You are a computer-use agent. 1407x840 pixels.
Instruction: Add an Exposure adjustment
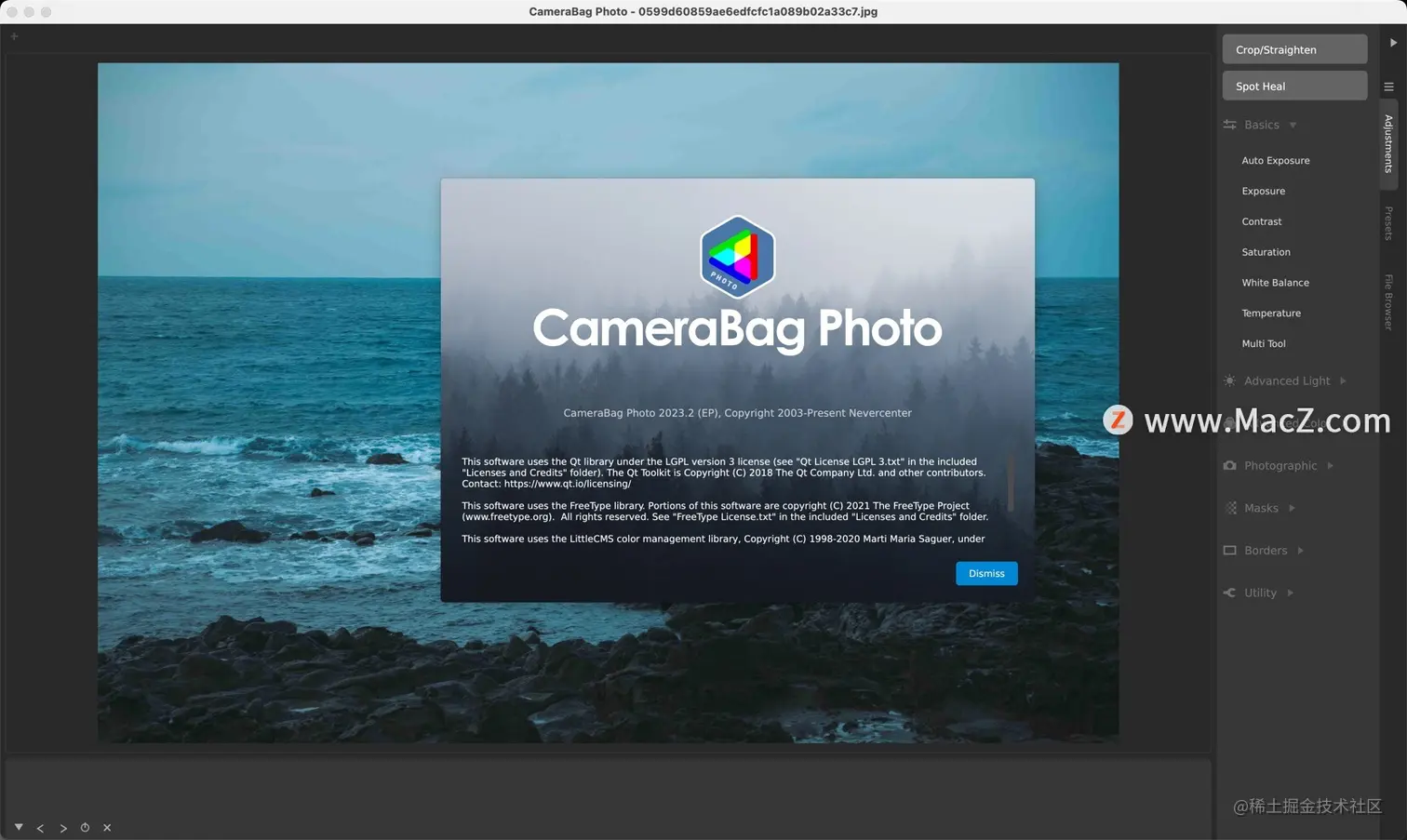[1263, 191]
